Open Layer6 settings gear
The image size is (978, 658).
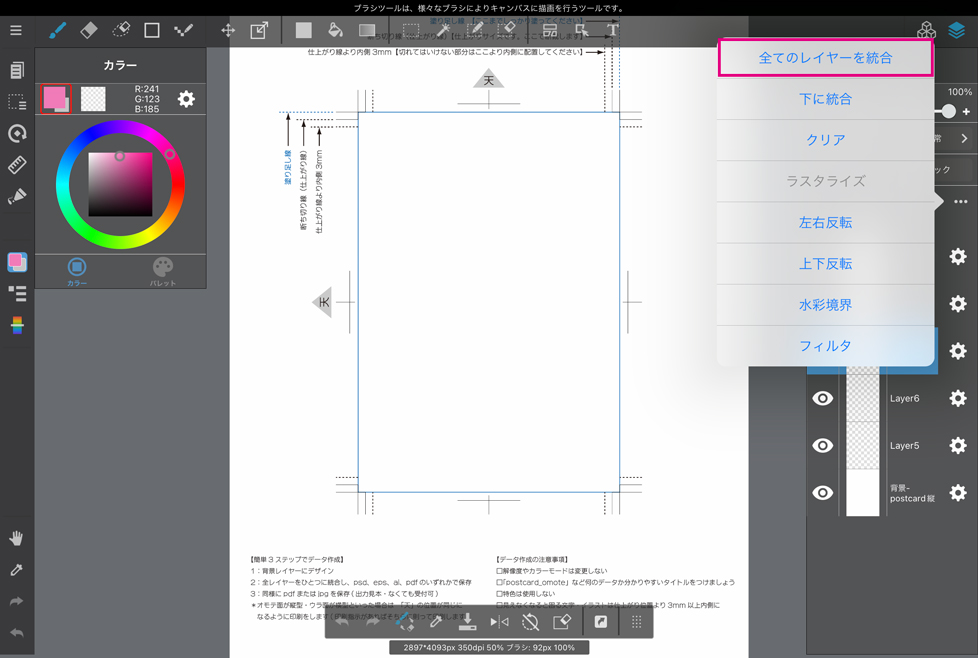pyautogui.click(x=957, y=398)
